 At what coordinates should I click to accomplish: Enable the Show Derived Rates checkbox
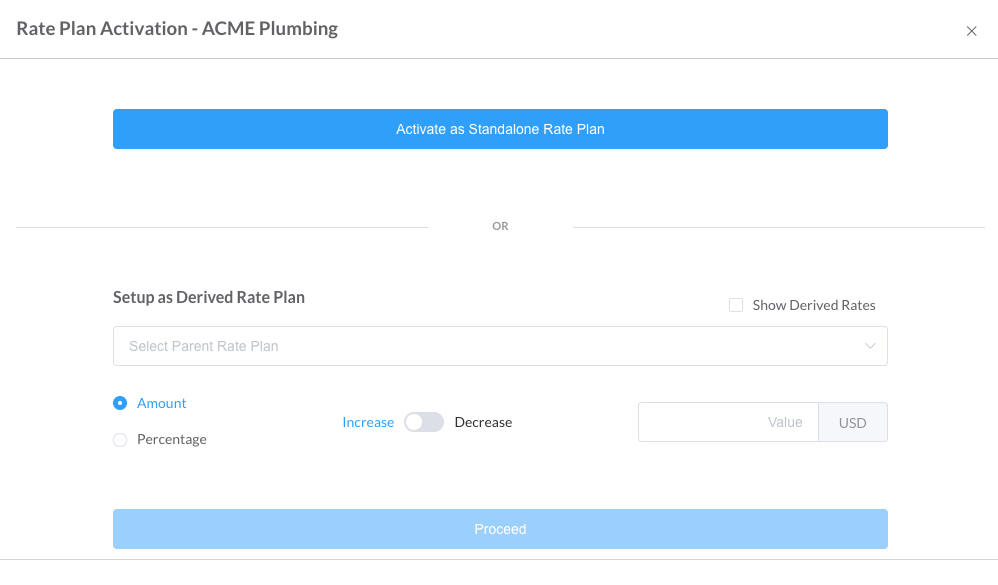click(736, 304)
